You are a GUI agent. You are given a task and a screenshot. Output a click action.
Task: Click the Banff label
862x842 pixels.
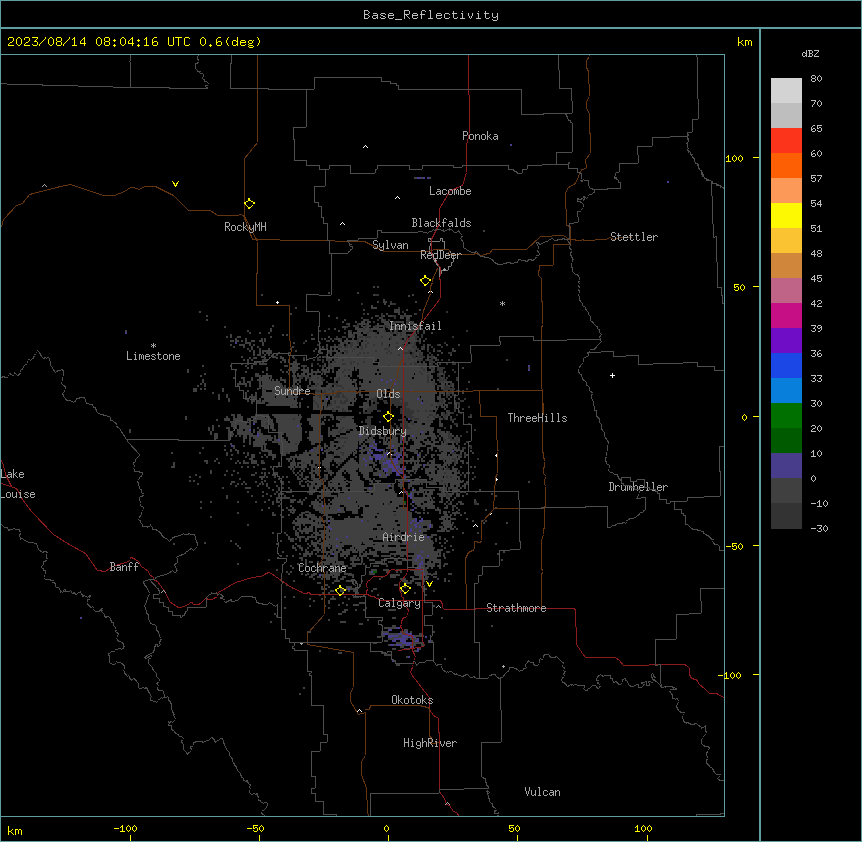124,567
